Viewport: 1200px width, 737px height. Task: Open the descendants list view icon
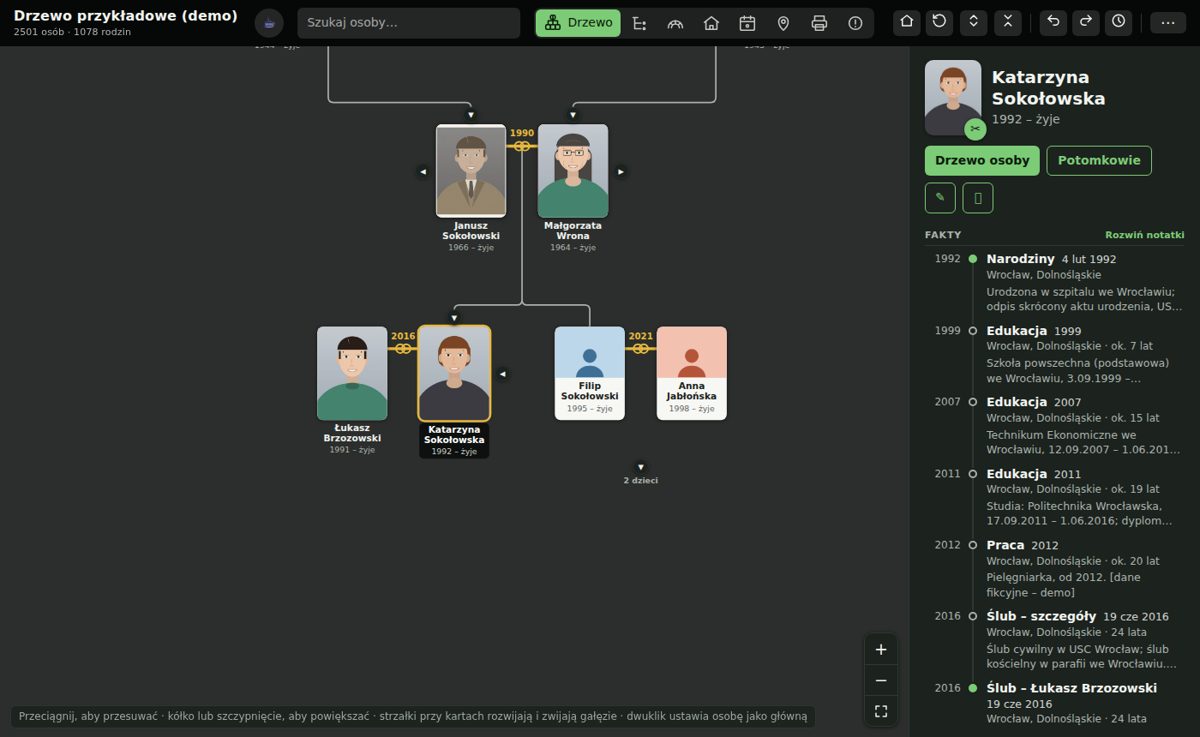pos(640,23)
